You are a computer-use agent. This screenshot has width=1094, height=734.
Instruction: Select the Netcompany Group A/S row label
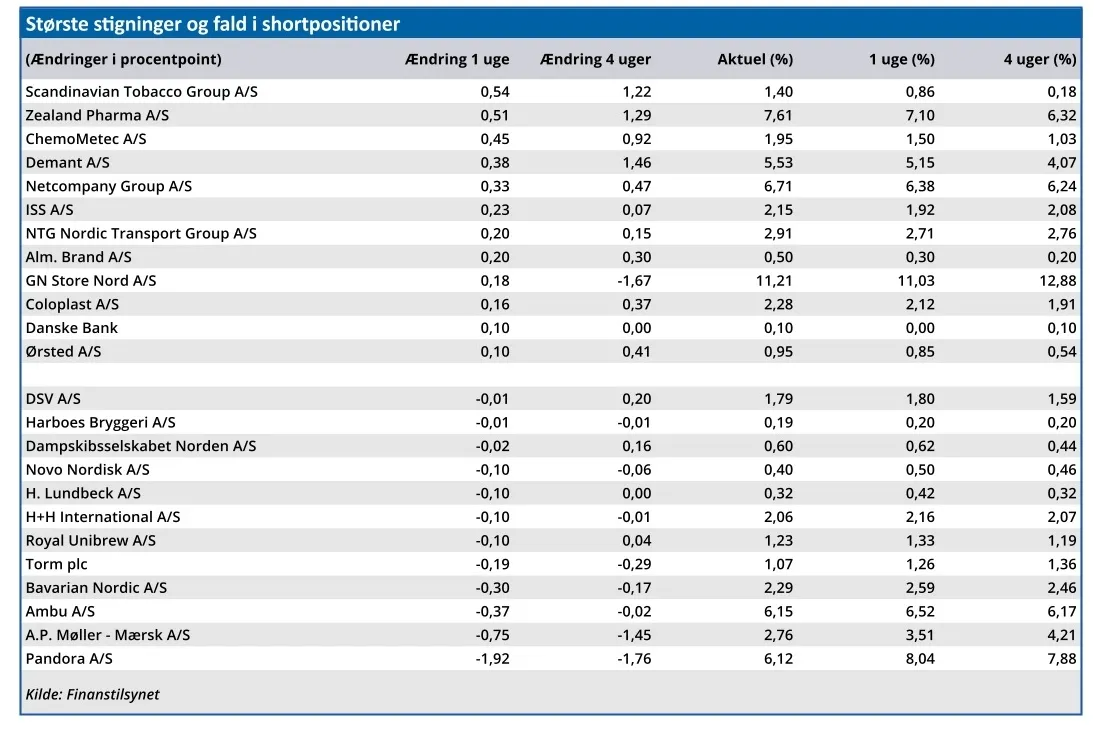coord(108,186)
